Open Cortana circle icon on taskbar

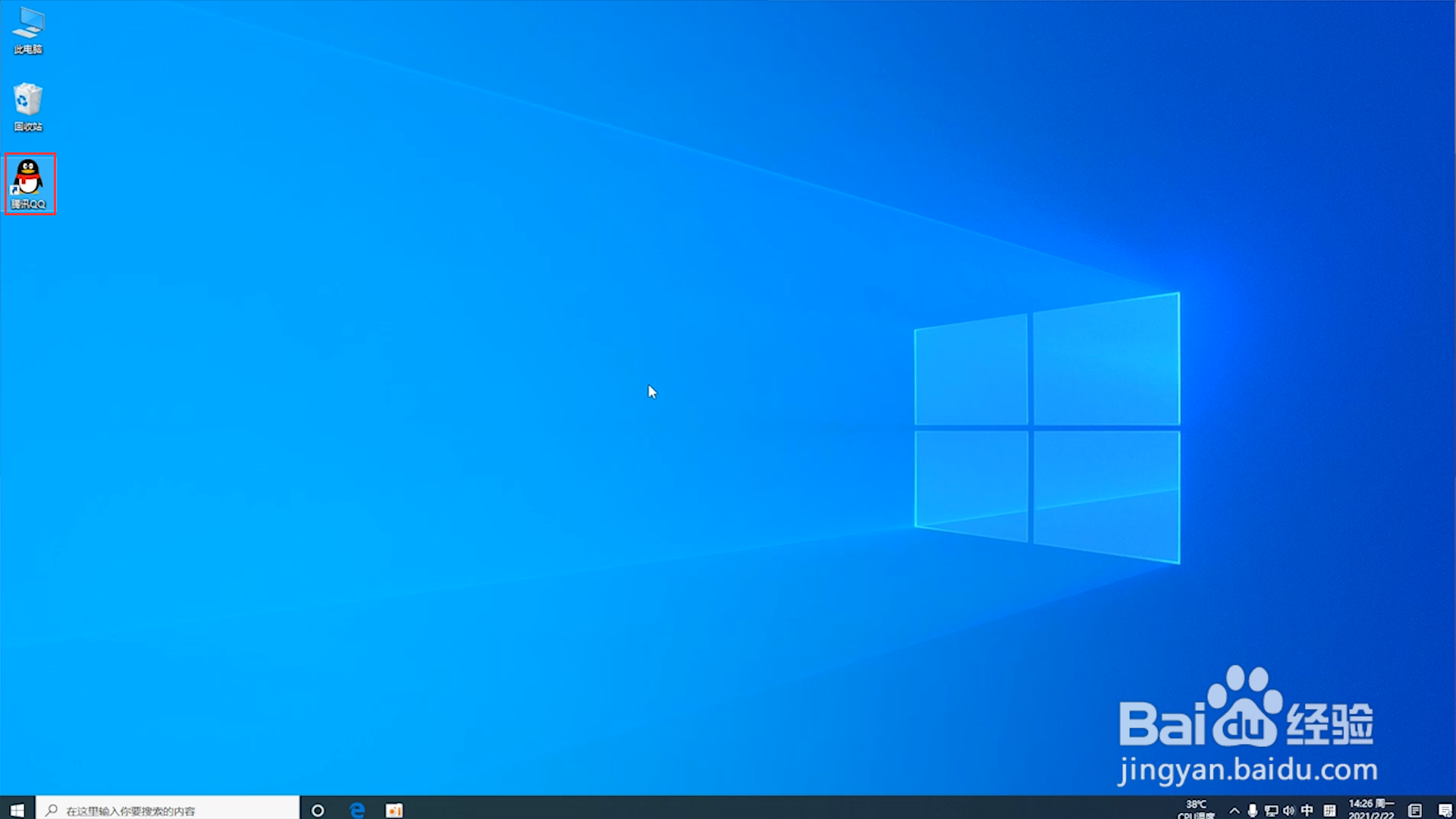[318, 810]
